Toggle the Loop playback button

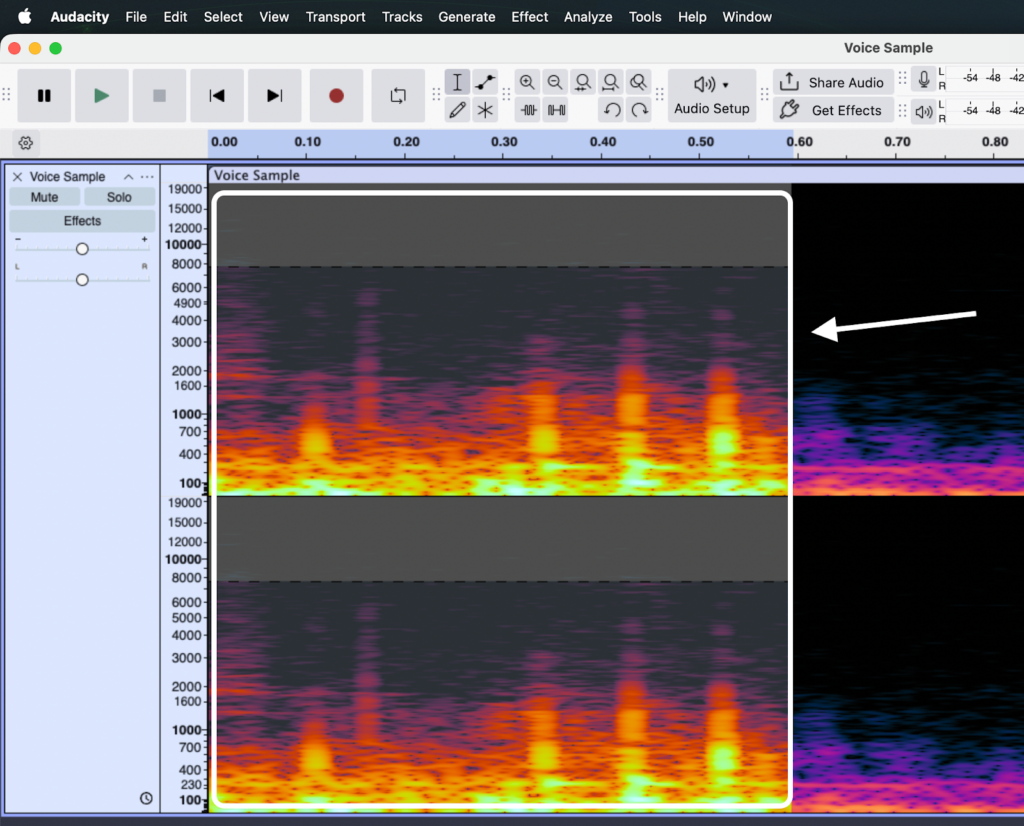tap(398, 96)
